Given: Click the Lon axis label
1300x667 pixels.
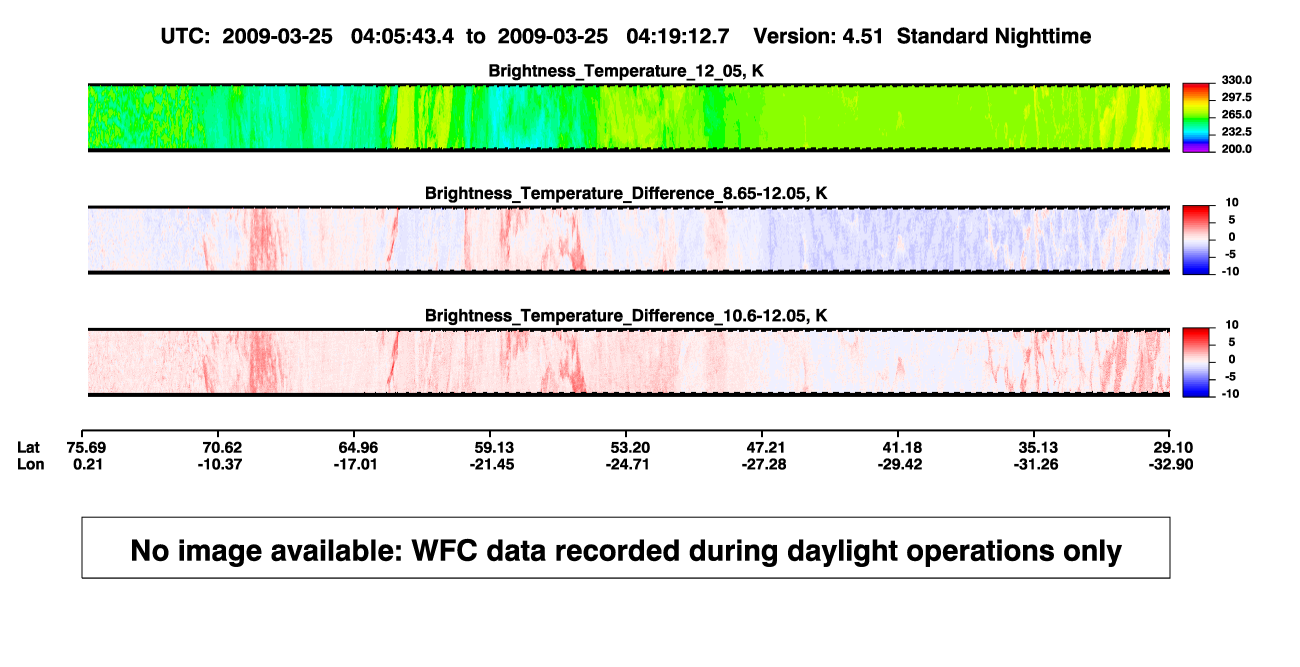Looking at the screenshot, I should (30, 464).
